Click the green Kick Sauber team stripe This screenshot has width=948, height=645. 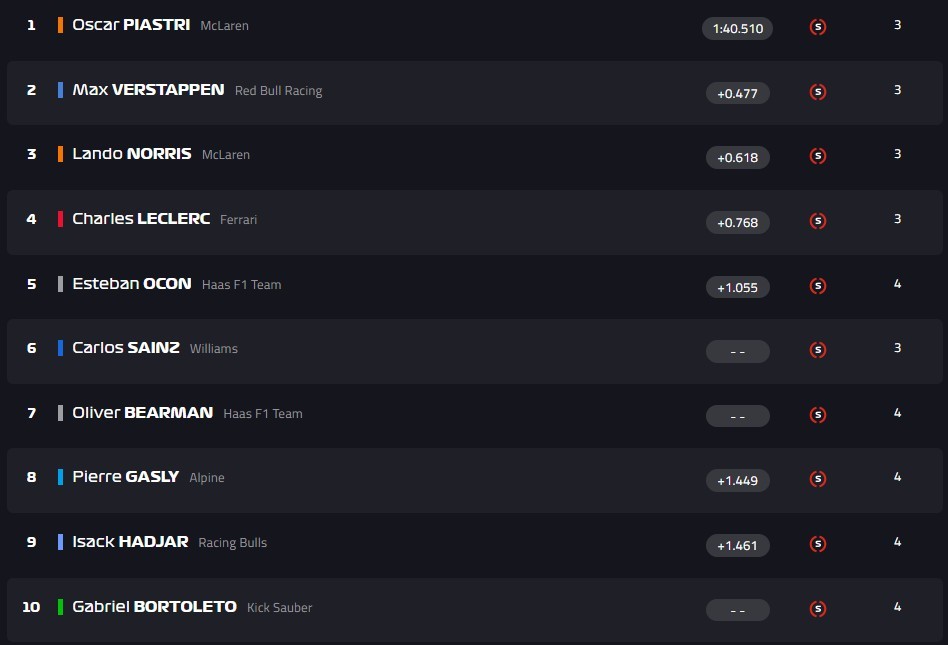(x=61, y=607)
